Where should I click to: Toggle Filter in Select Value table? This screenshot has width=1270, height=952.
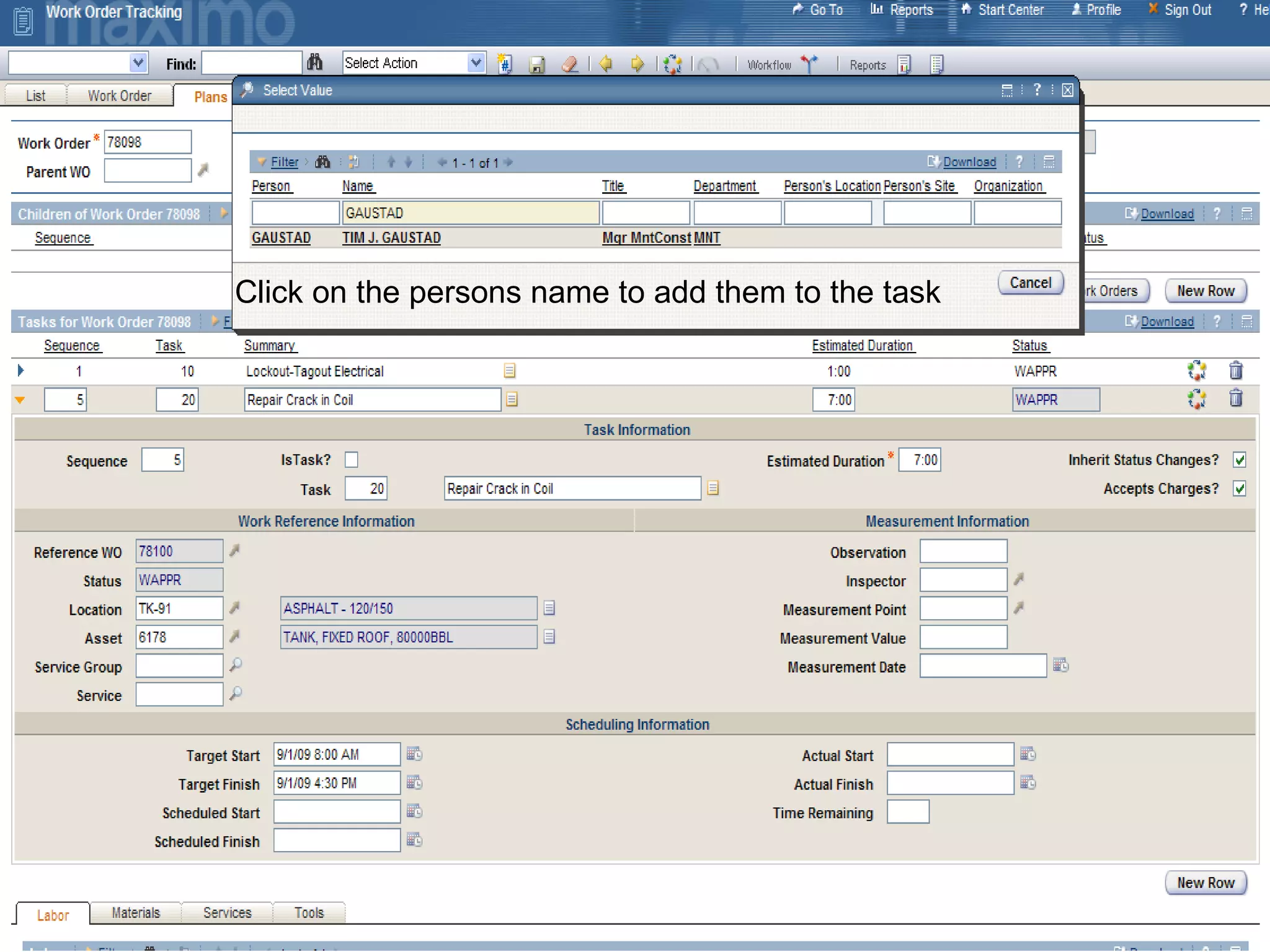coord(285,162)
